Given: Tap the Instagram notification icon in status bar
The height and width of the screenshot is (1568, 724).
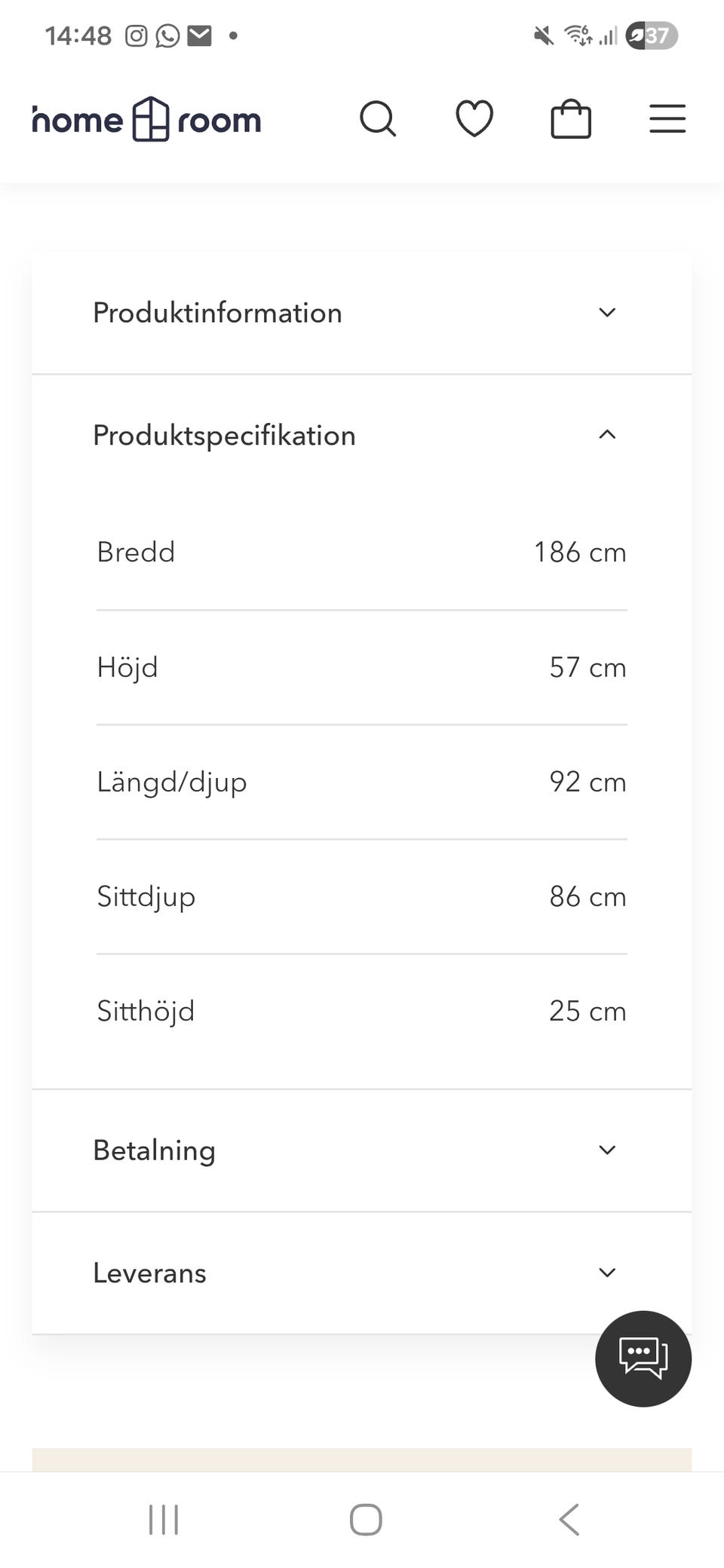Looking at the screenshot, I should tap(136, 35).
